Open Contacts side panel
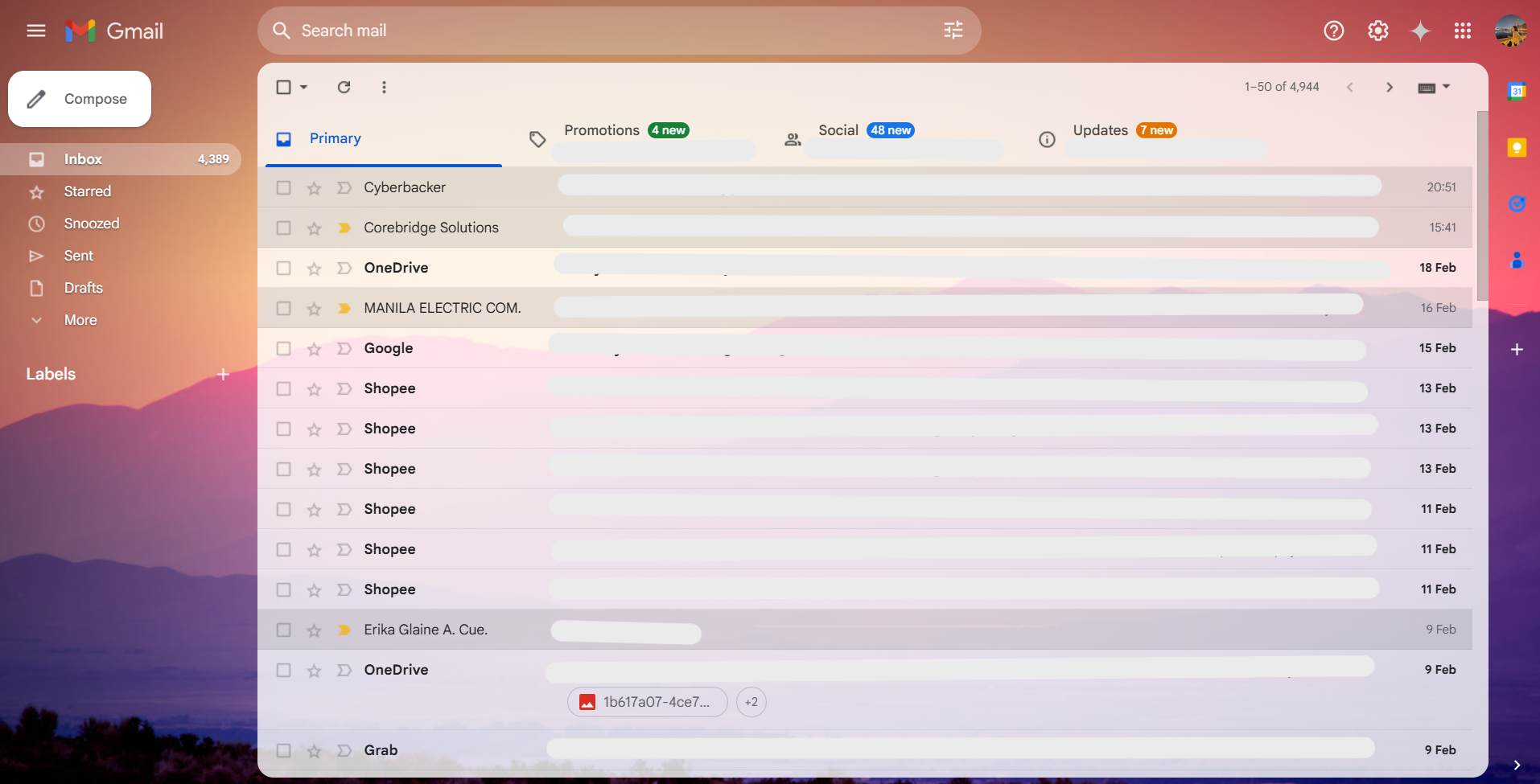The image size is (1540, 784). click(x=1517, y=261)
